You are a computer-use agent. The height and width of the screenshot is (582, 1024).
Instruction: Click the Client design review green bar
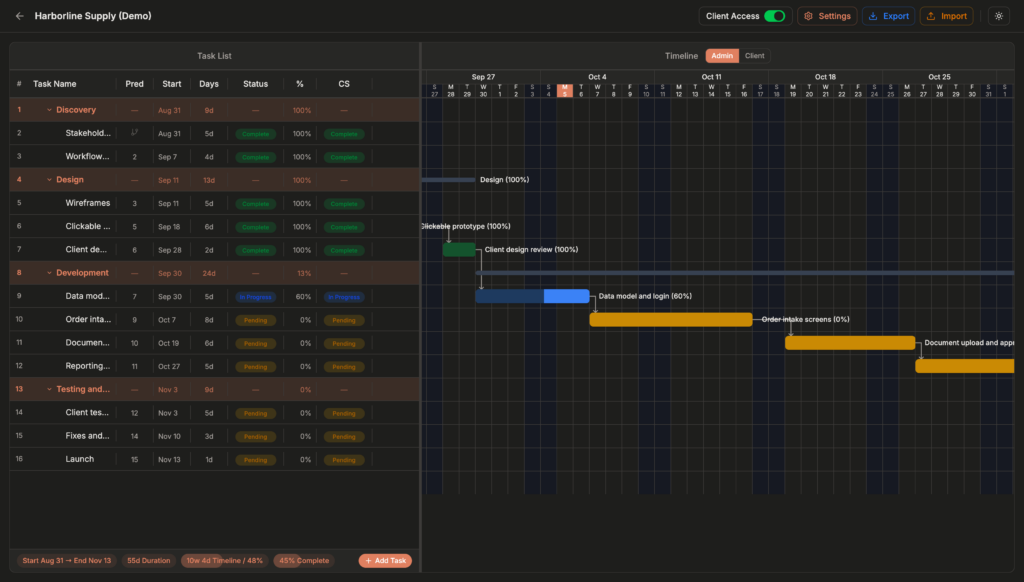tap(459, 250)
